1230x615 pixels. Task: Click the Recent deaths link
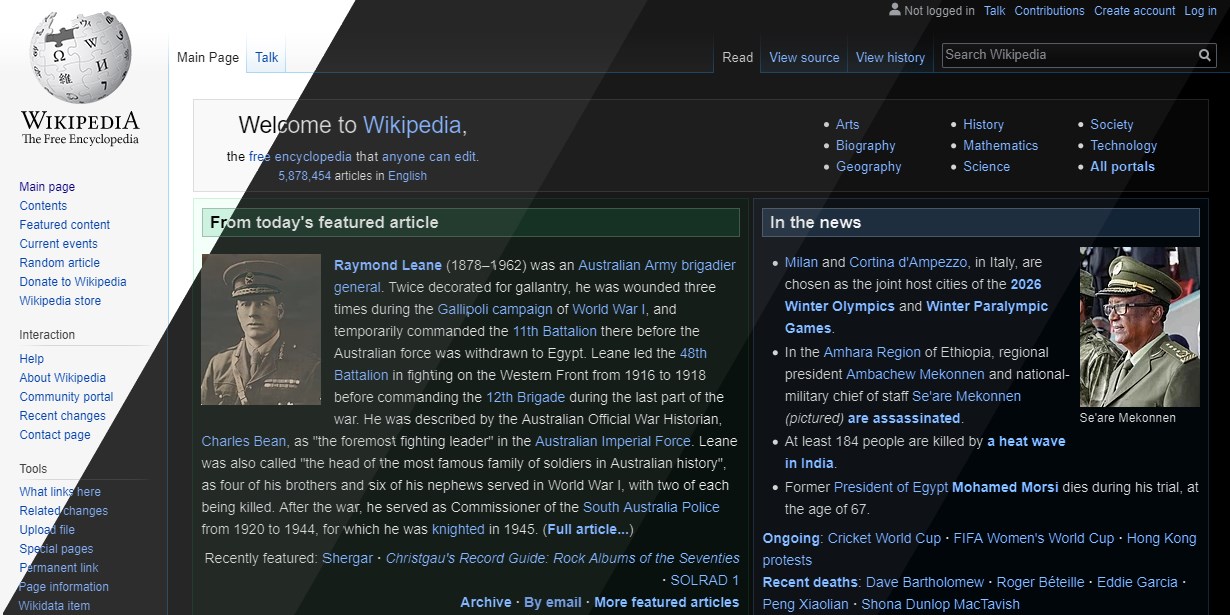click(x=810, y=582)
